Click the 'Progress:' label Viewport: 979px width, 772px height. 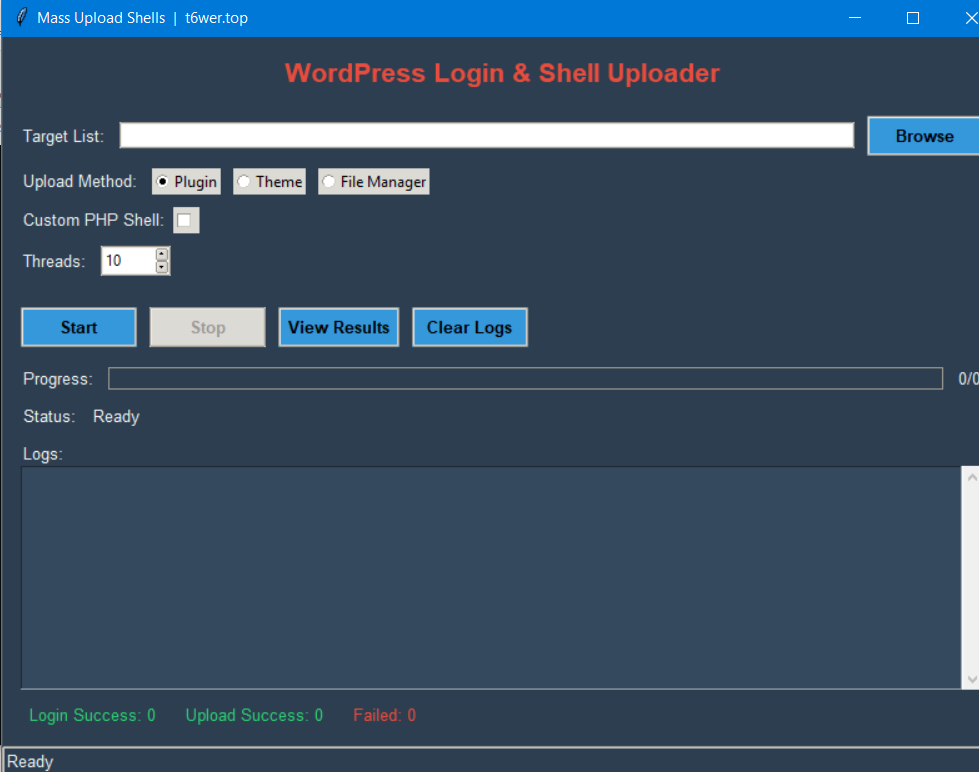tap(57, 379)
